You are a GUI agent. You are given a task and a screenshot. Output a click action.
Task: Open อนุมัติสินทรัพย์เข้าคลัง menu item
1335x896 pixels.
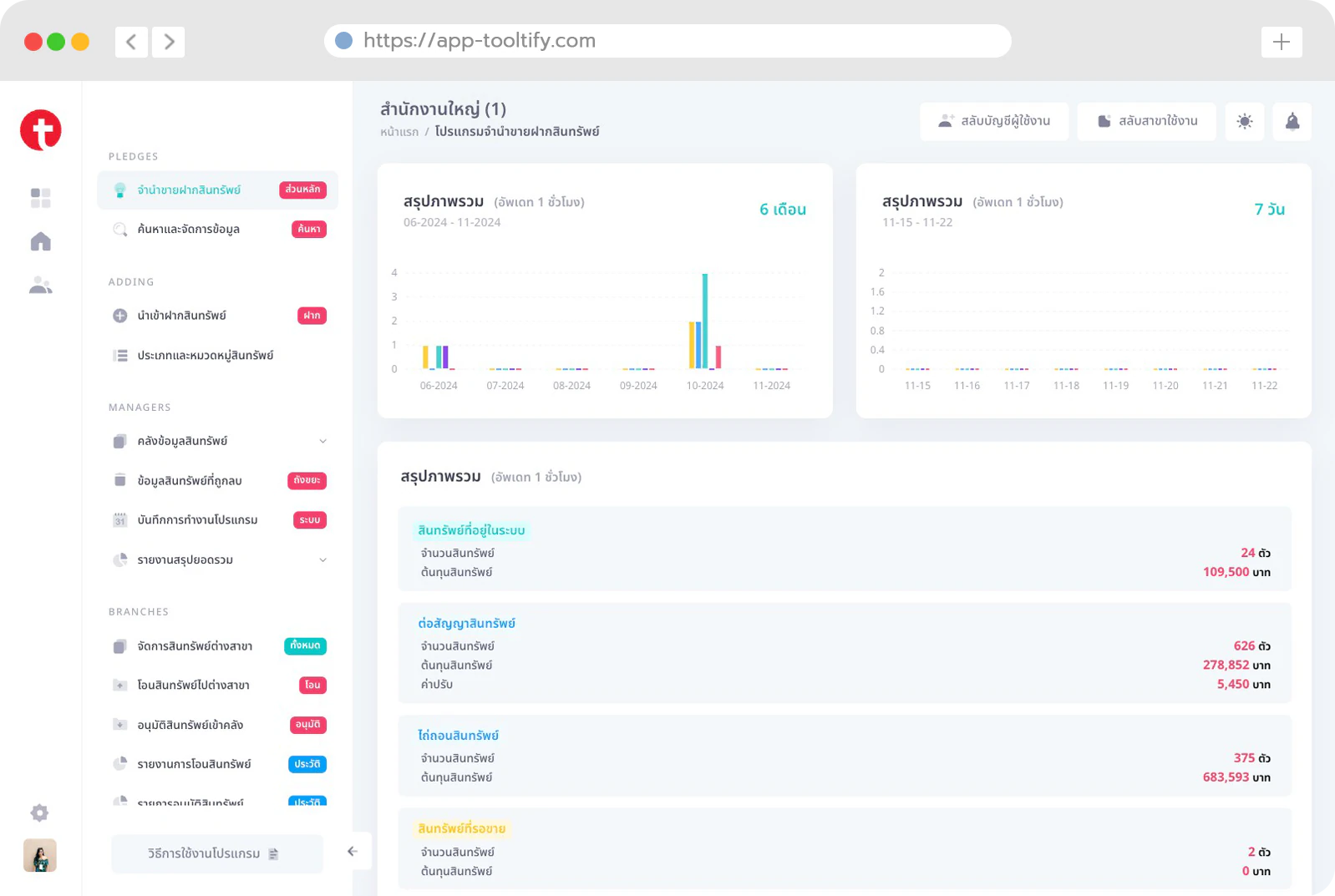click(x=218, y=725)
